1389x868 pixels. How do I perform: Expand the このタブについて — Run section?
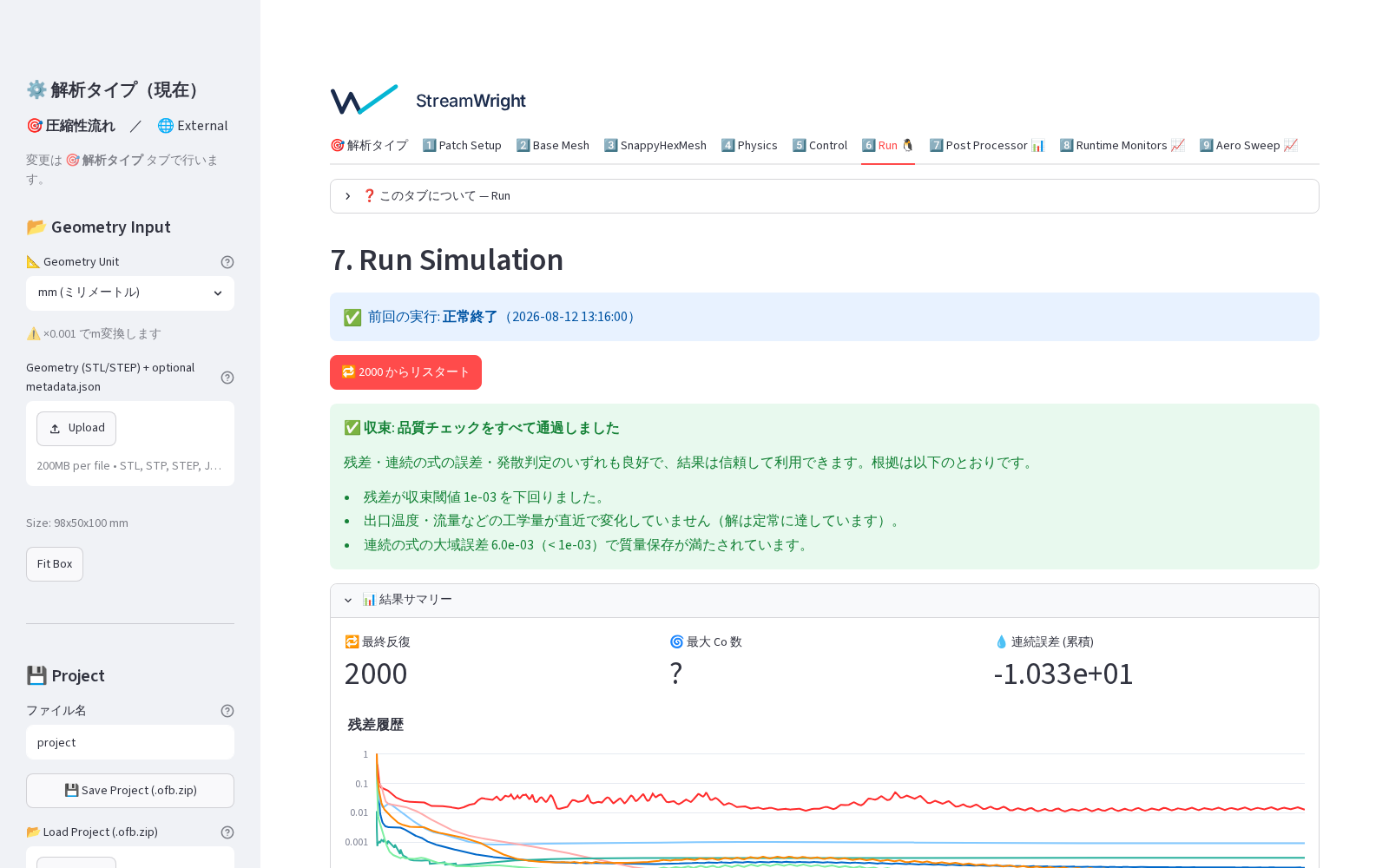tap(825, 196)
